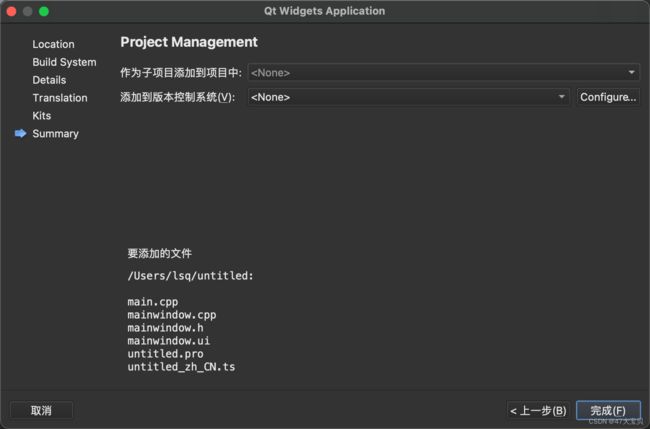Image resolution: width=650 pixels, height=429 pixels.
Task: Click the Configure... button
Action: click(x=608, y=97)
